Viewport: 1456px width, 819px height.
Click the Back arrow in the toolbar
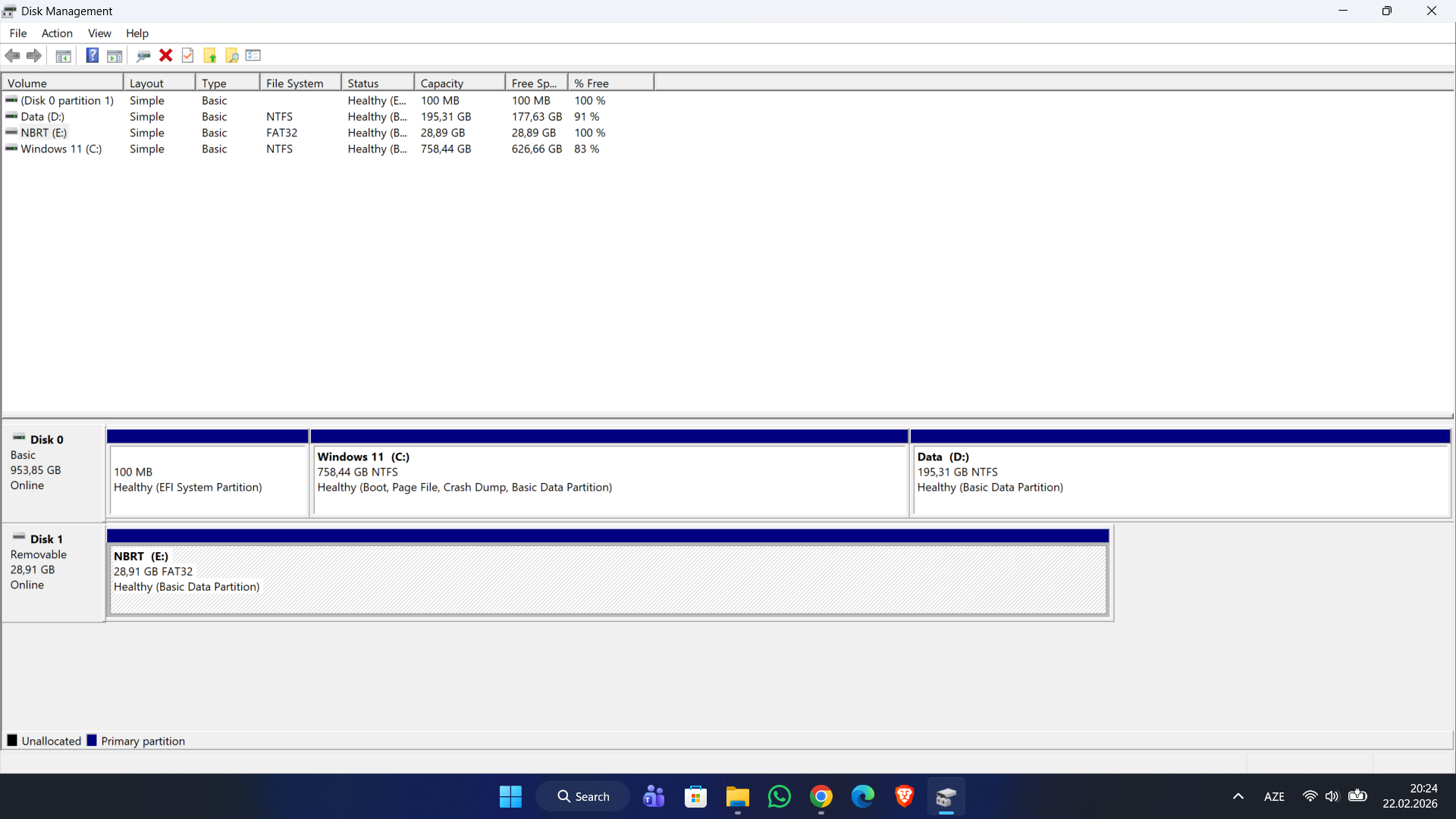13,55
